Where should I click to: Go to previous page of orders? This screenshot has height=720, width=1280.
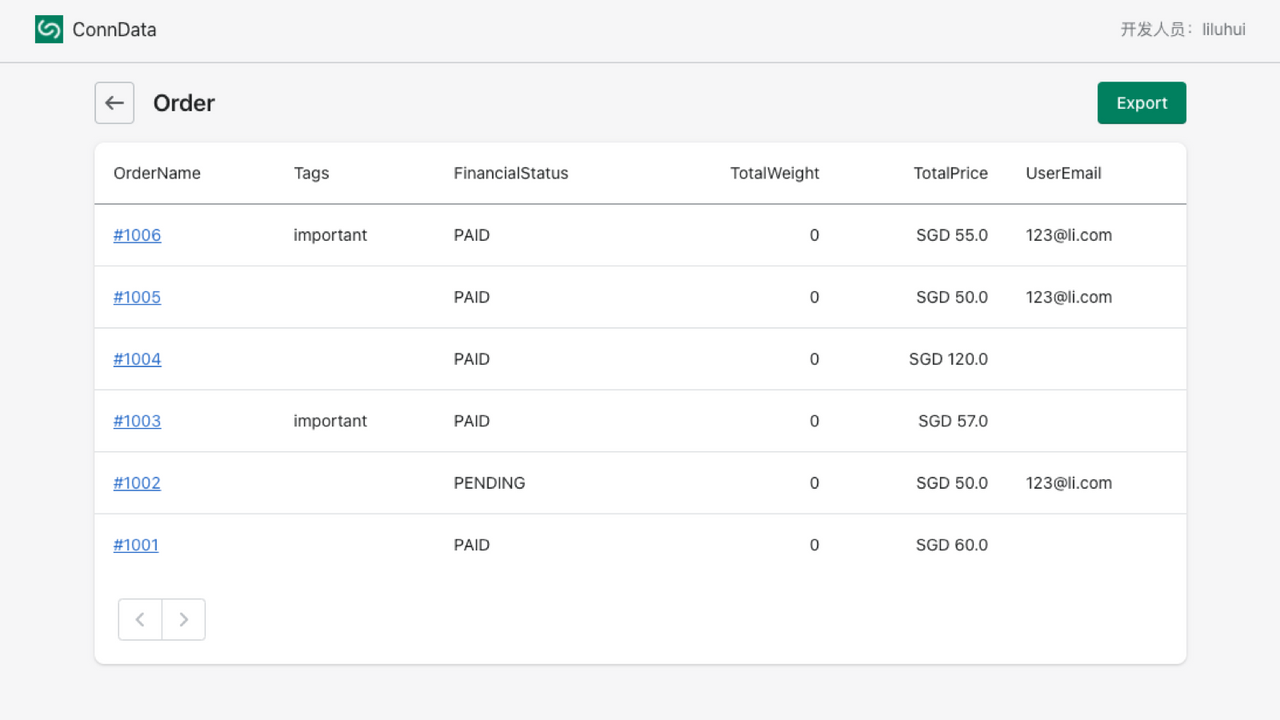coord(140,620)
